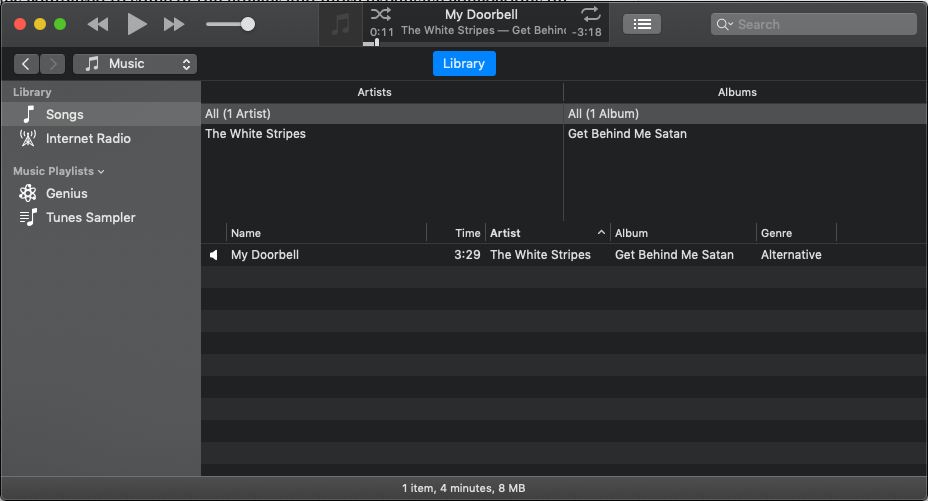
Task: Go forward with the right chevron
Action: pyautogui.click(x=53, y=64)
